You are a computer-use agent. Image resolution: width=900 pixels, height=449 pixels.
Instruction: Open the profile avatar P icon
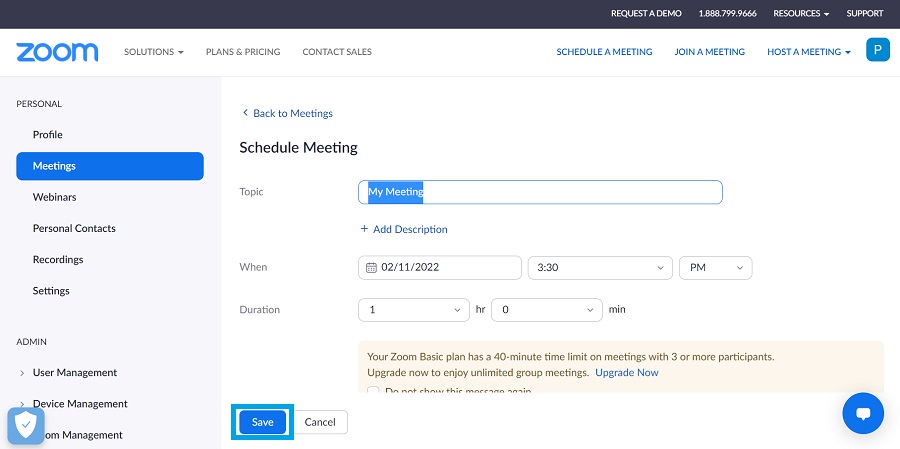pyautogui.click(x=878, y=50)
